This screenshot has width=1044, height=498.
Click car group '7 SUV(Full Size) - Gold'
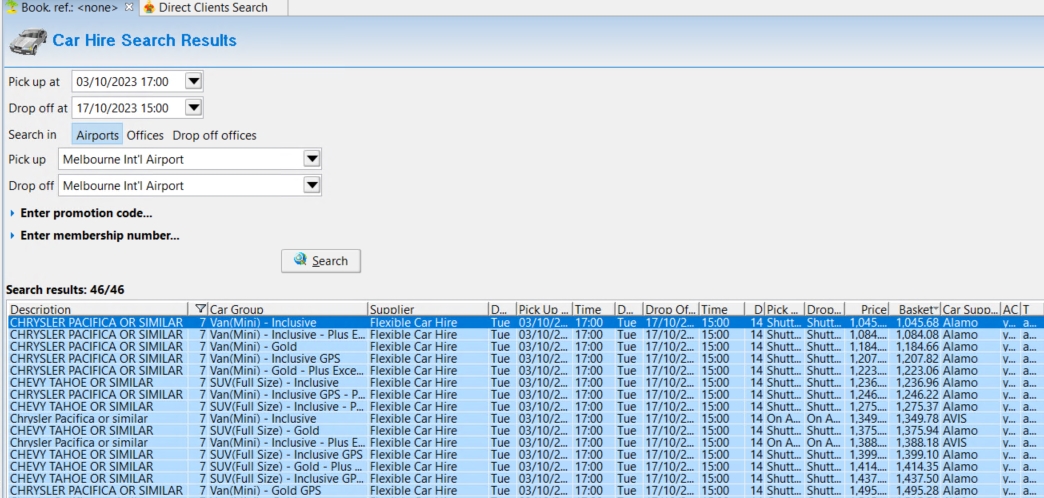click(259, 431)
